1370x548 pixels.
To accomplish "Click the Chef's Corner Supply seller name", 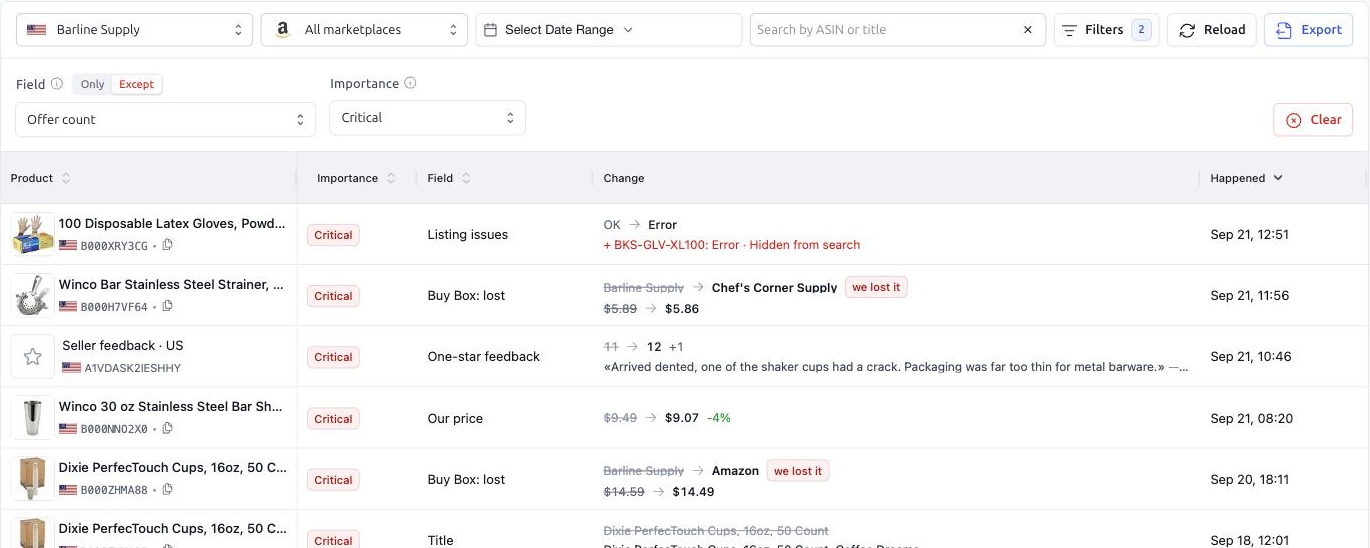I will (x=774, y=287).
